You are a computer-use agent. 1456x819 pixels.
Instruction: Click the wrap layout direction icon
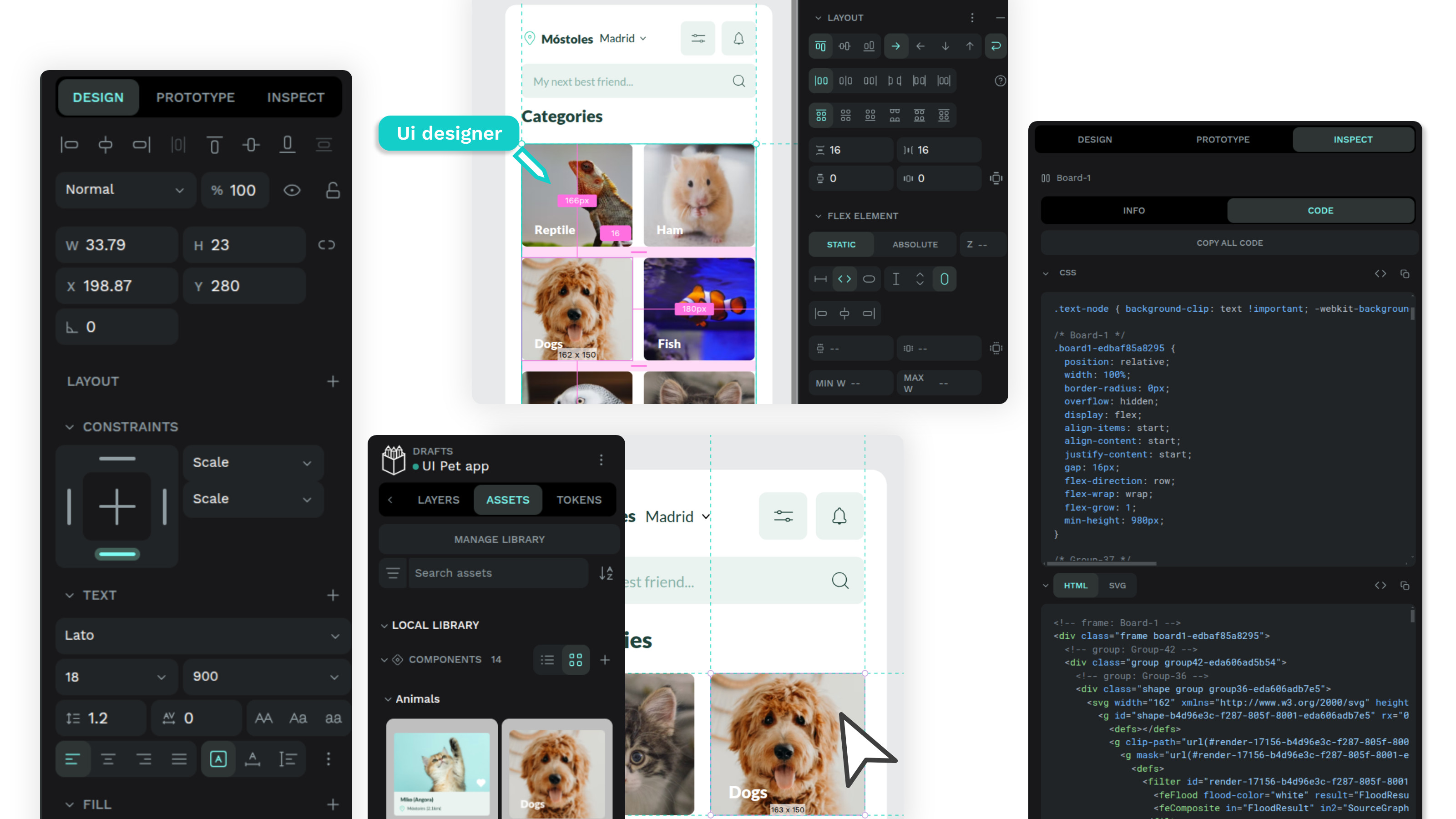click(996, 46)
